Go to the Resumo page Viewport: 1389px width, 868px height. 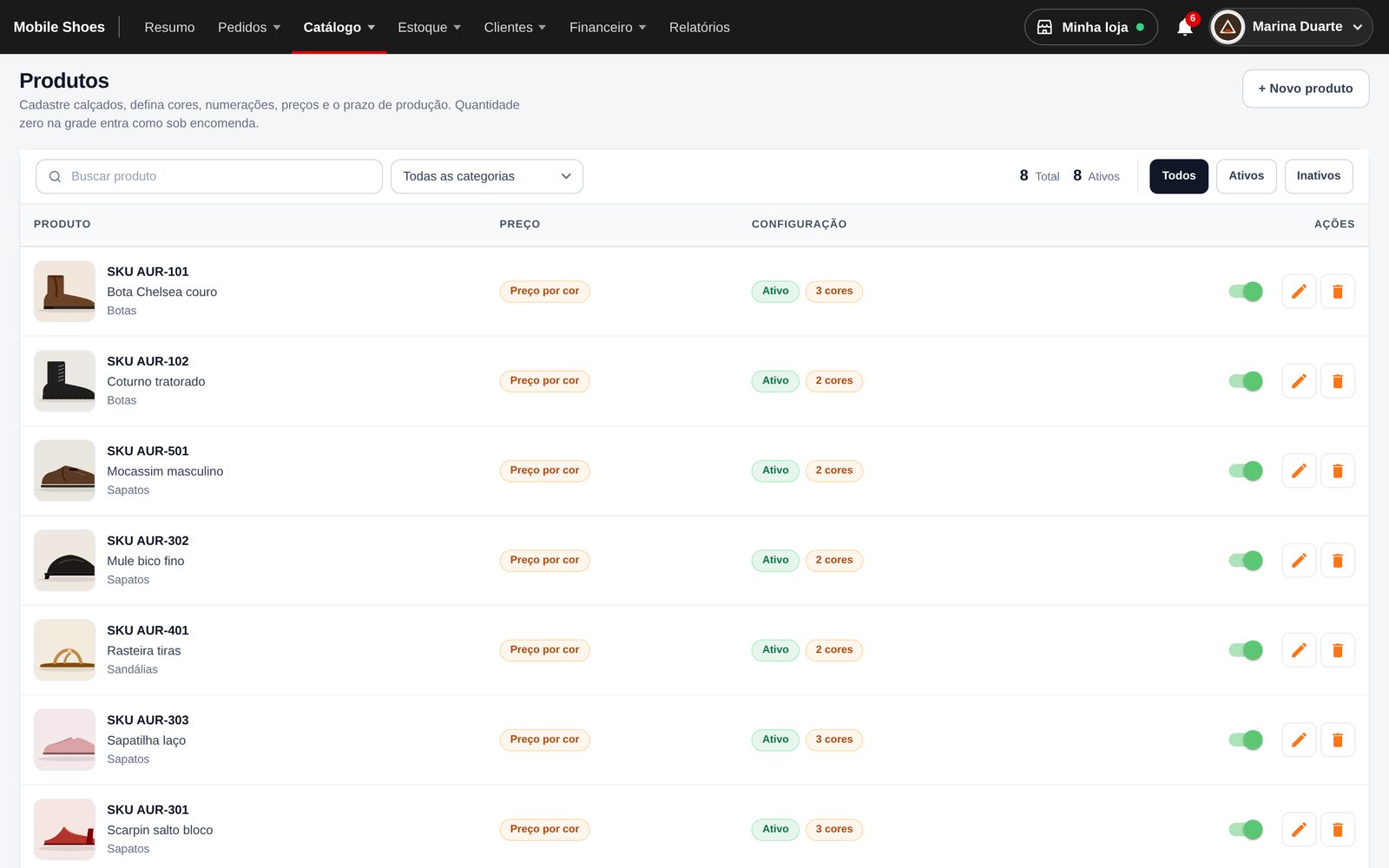(x=169, y=27)
